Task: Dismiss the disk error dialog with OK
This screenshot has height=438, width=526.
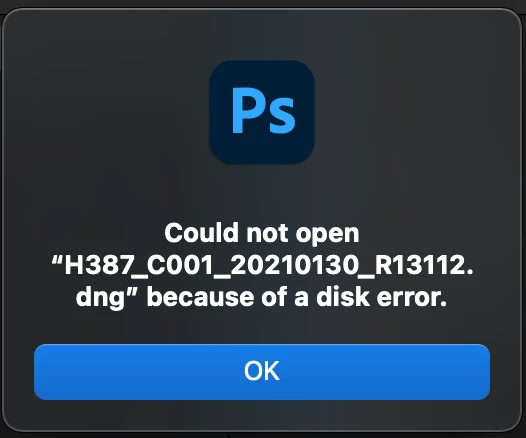Action: click(262, 372)
